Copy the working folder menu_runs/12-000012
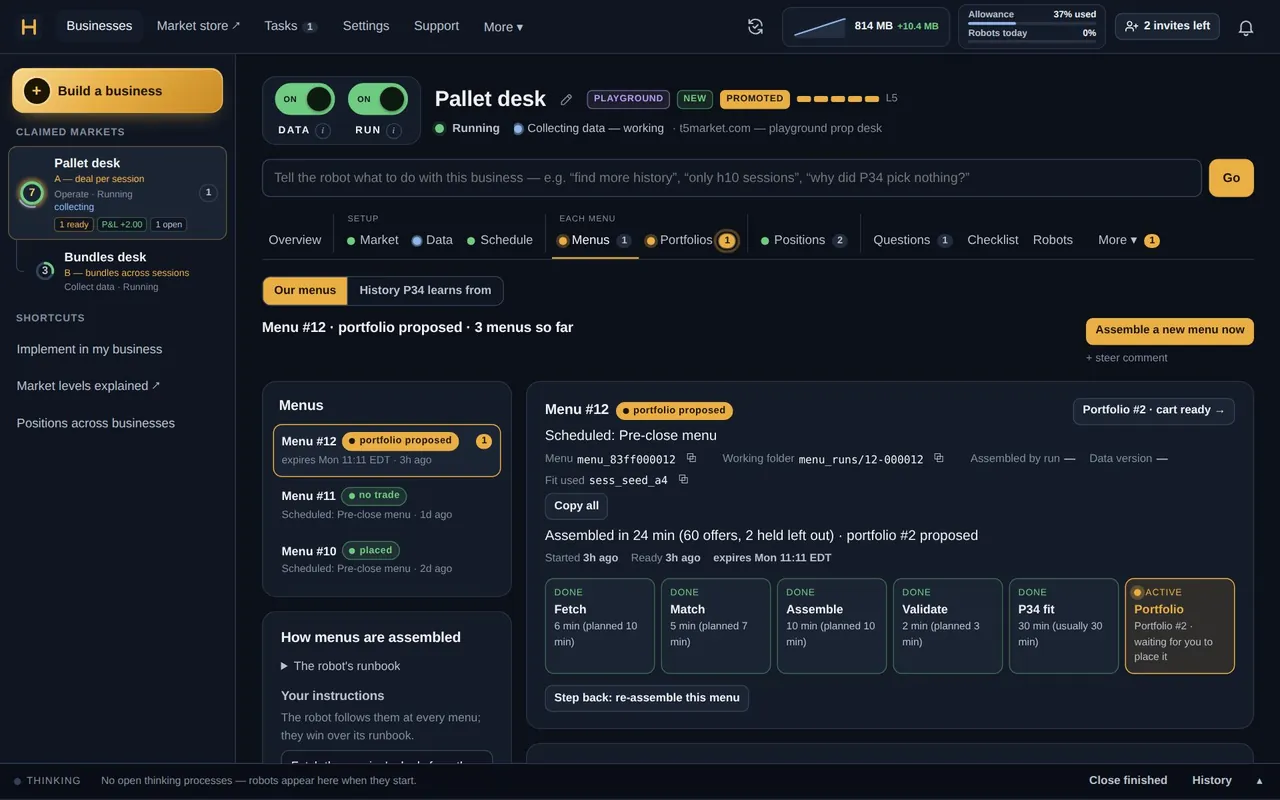 pyautogui.click(x=938, y=458)
